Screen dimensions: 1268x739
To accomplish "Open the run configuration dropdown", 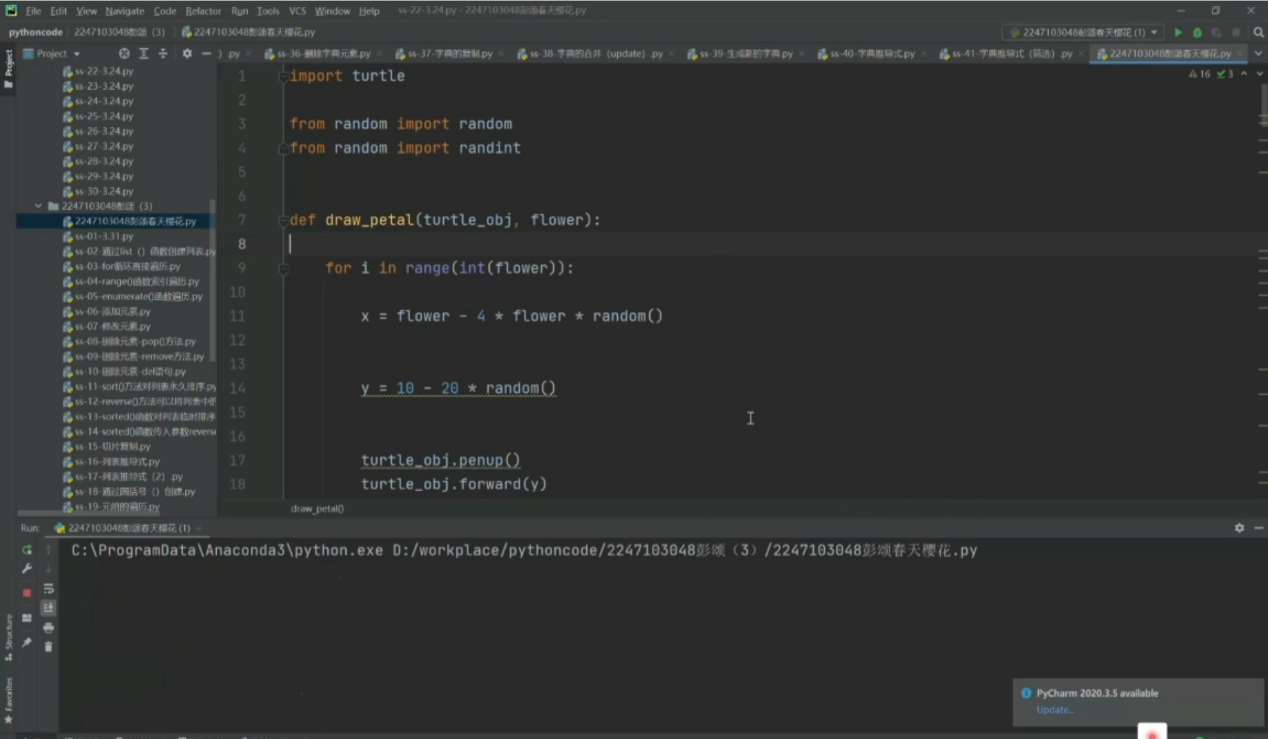I will [1083, 32].
